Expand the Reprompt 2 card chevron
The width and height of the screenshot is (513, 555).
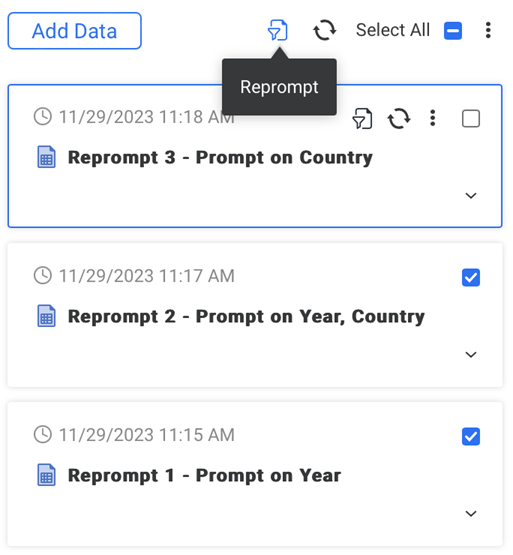coord(471,354)
